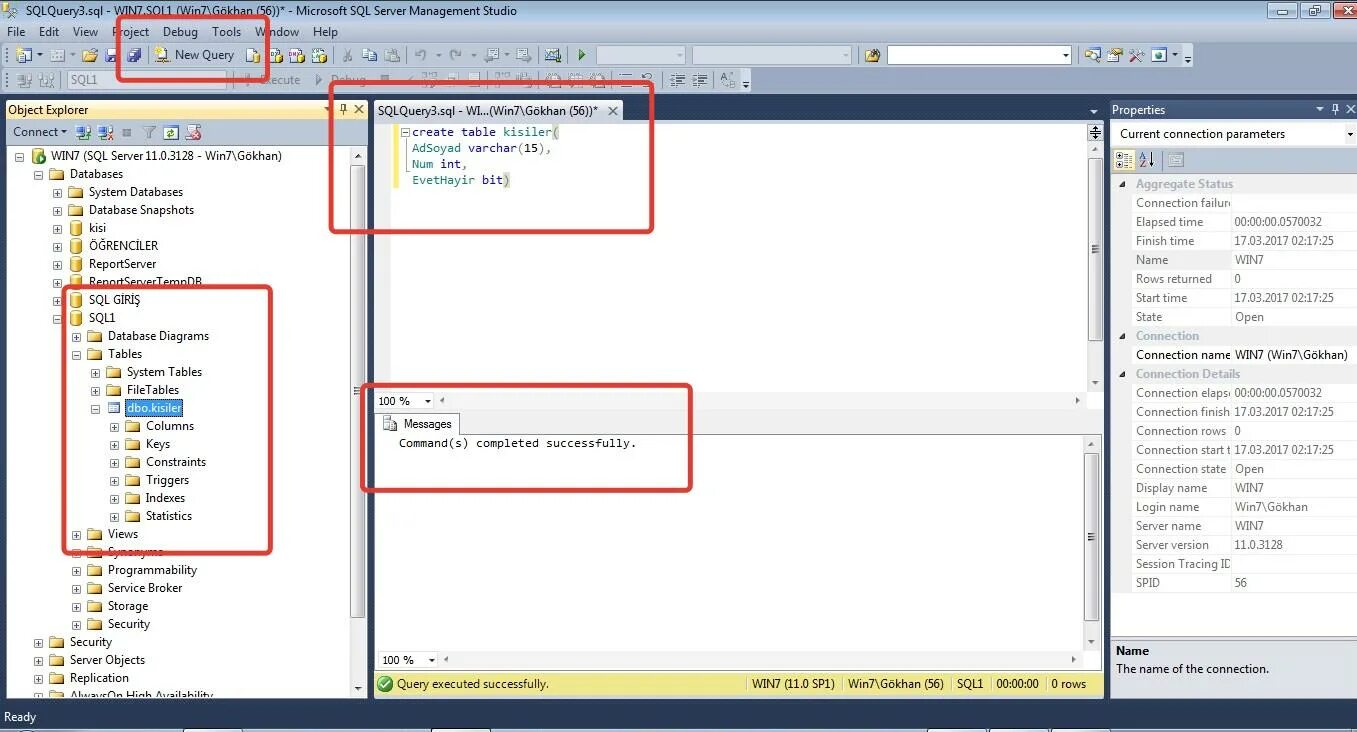Viewport: 1357px width, 732px height.
Task: Click the Disconnect icon in Object Explorer
Action: click(104, 132)
